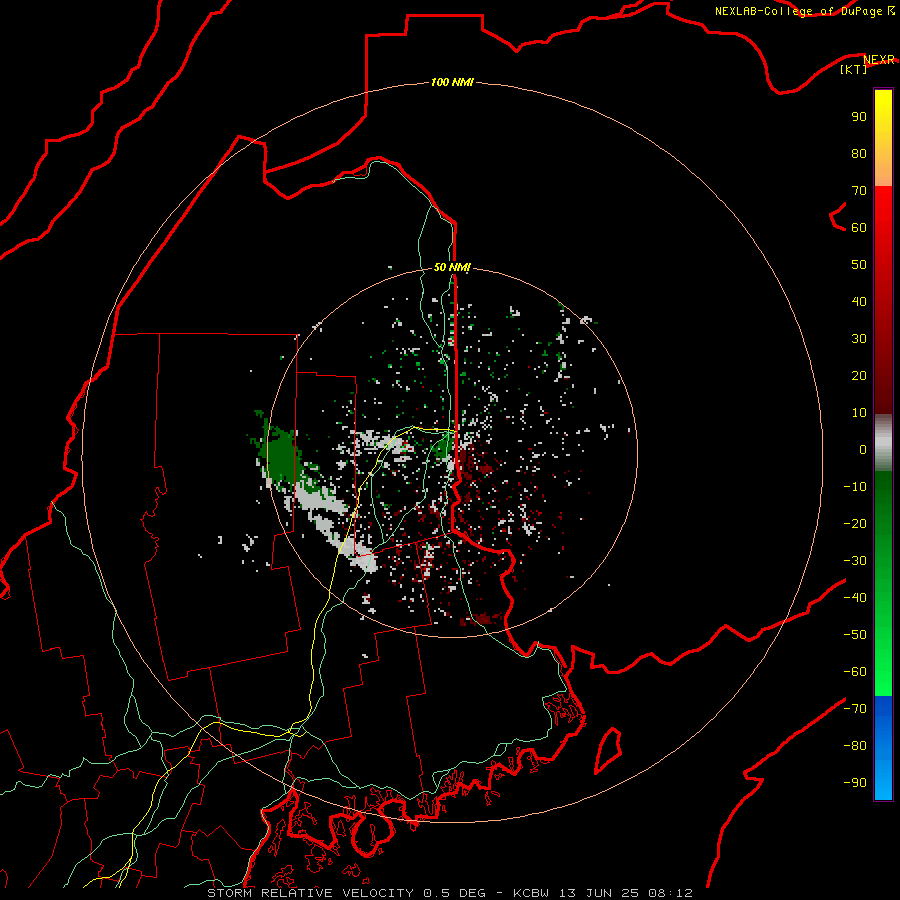Click the NEXR label above color scale
900x900 pixels.
pos(879,60)
